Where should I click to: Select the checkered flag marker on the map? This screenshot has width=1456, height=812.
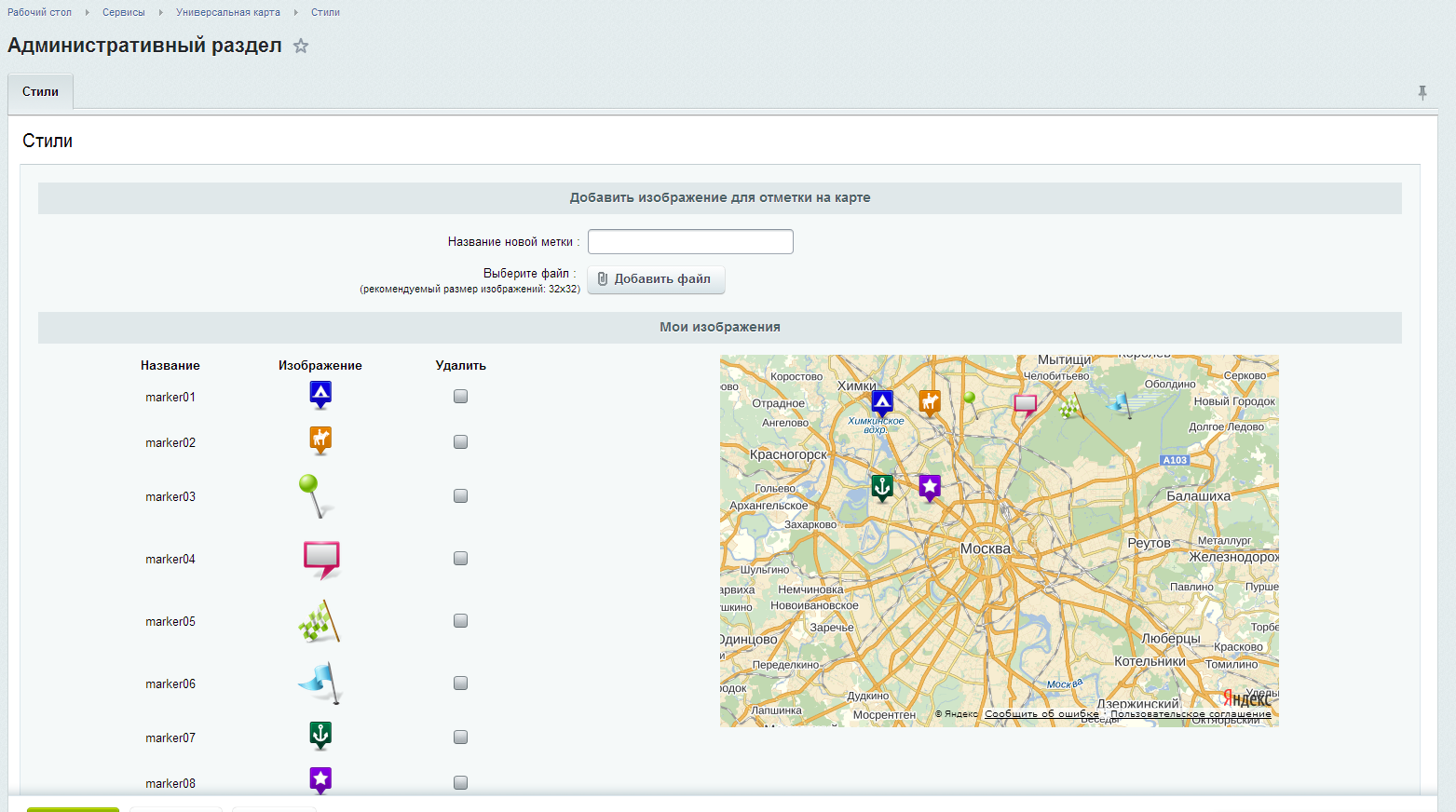pos(1071,405)
